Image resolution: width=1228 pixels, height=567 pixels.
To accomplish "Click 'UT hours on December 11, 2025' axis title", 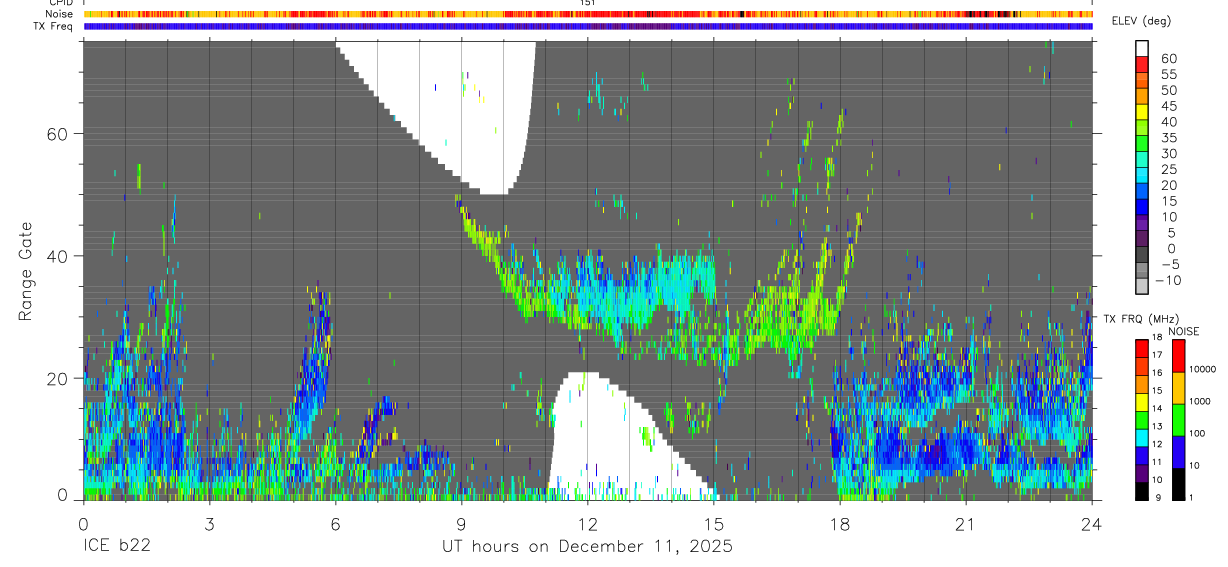I will pos(588,547).
